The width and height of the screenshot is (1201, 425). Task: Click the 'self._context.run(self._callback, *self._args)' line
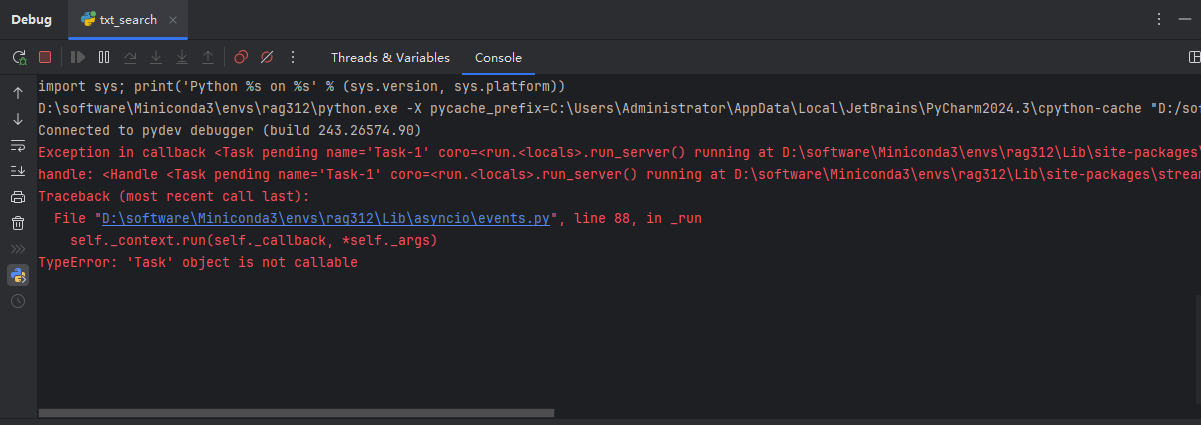254,241
